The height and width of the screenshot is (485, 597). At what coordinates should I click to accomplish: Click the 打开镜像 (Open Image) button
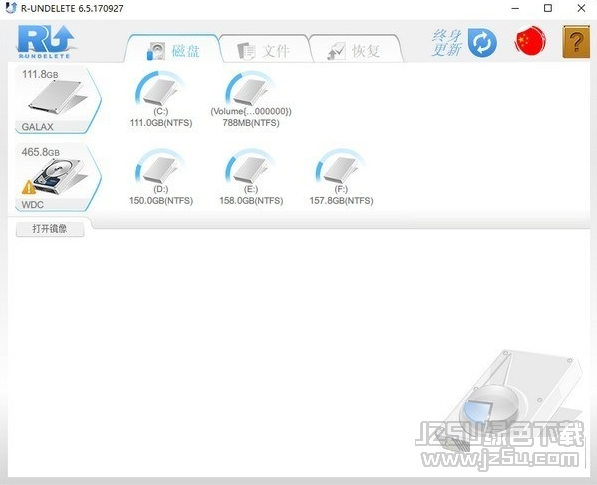click(x=50, y=229)
